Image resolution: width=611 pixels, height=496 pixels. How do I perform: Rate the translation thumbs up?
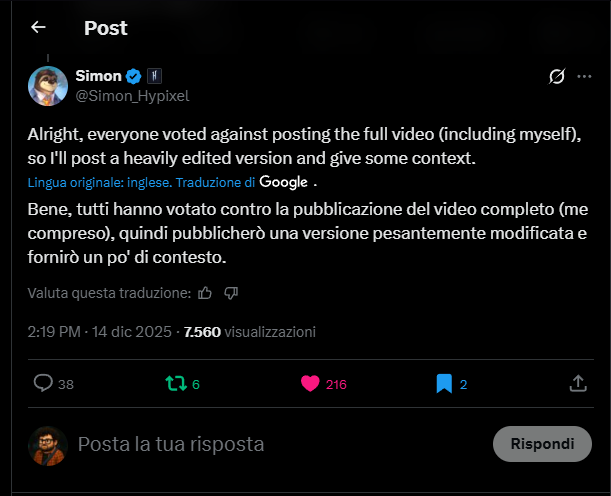tap(205, 293)
